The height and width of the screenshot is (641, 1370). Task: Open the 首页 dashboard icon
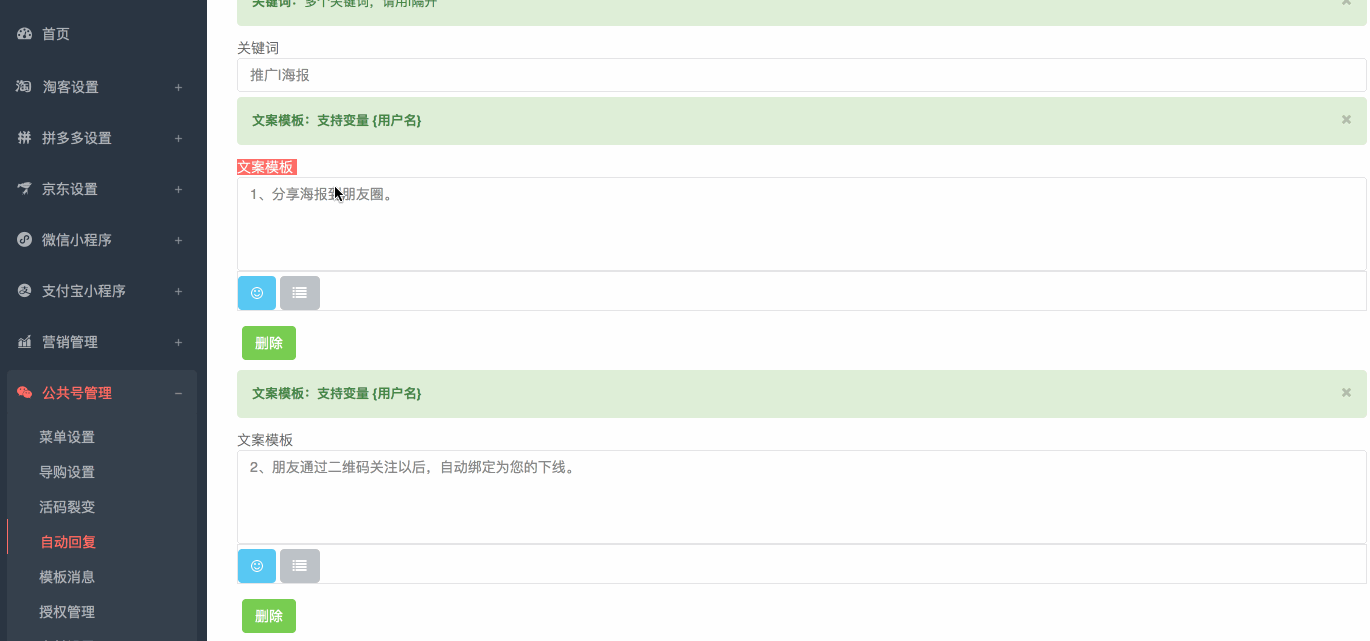tap(25, 34)
